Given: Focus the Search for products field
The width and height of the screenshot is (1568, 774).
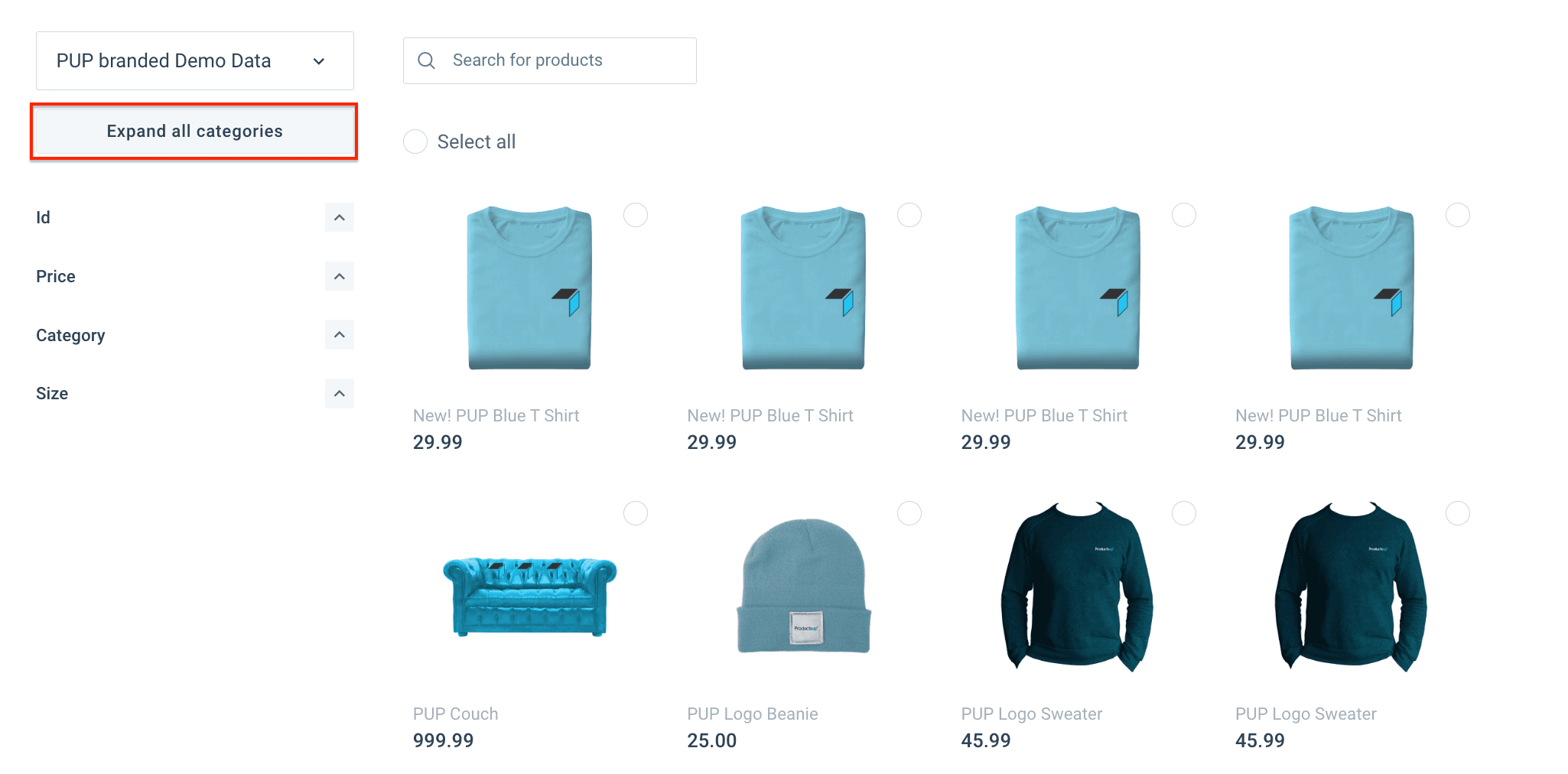Looking at the screenshot, I should (550, 60).
